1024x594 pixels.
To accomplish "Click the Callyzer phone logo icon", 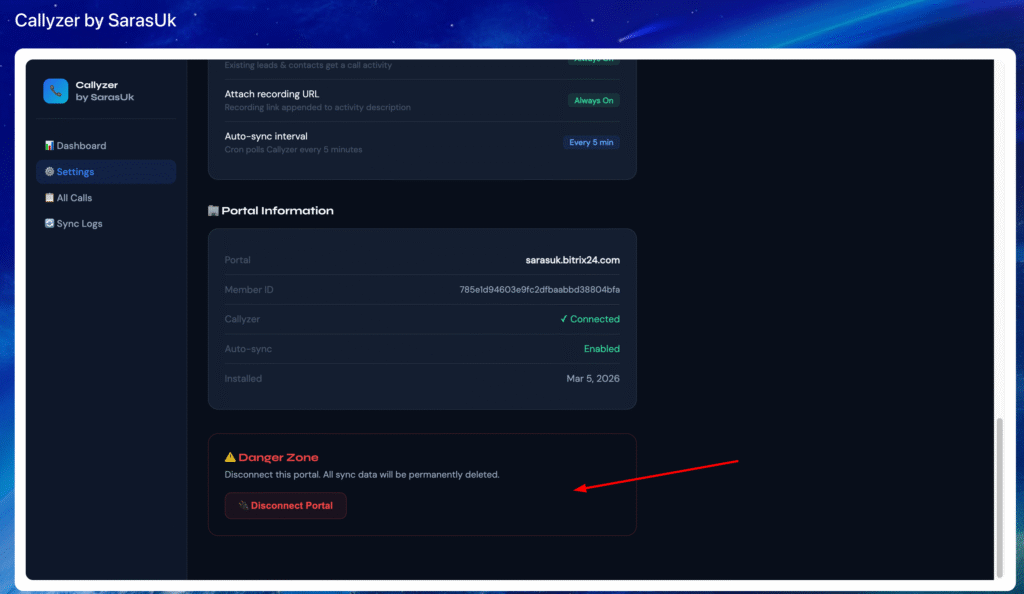I will pos(55,91).
